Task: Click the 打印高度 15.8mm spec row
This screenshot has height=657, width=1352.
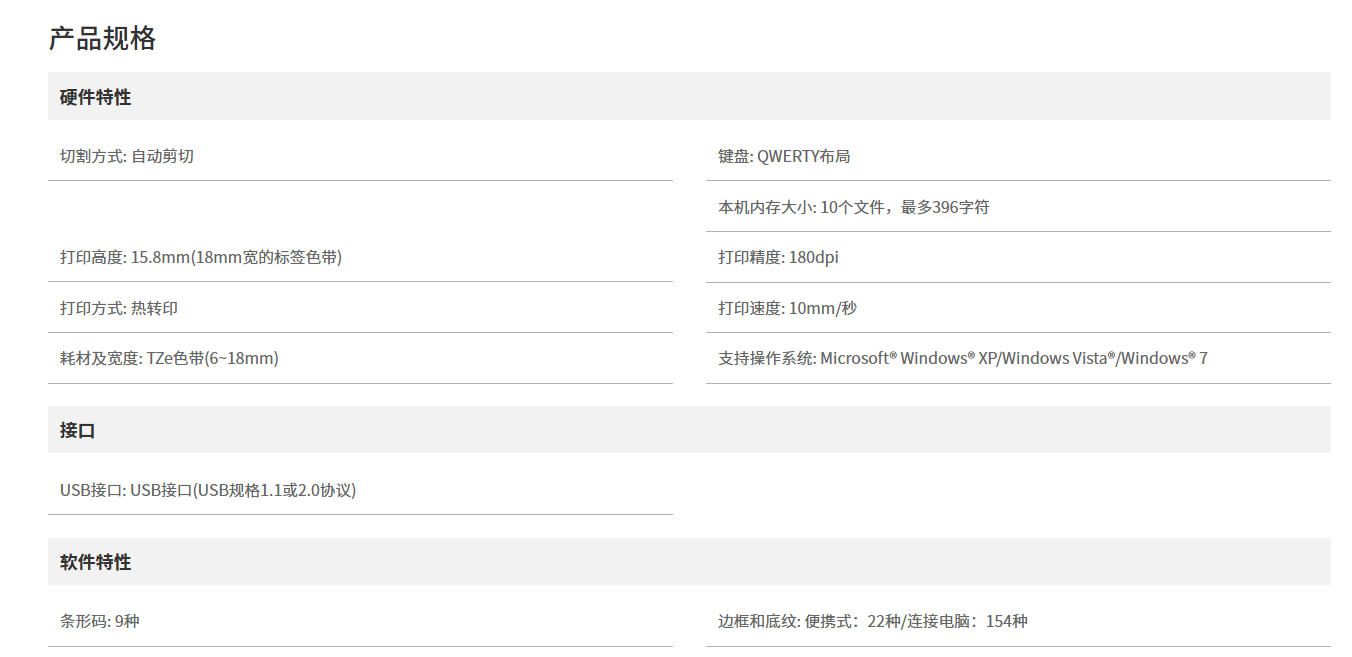Action: point(201,257)
